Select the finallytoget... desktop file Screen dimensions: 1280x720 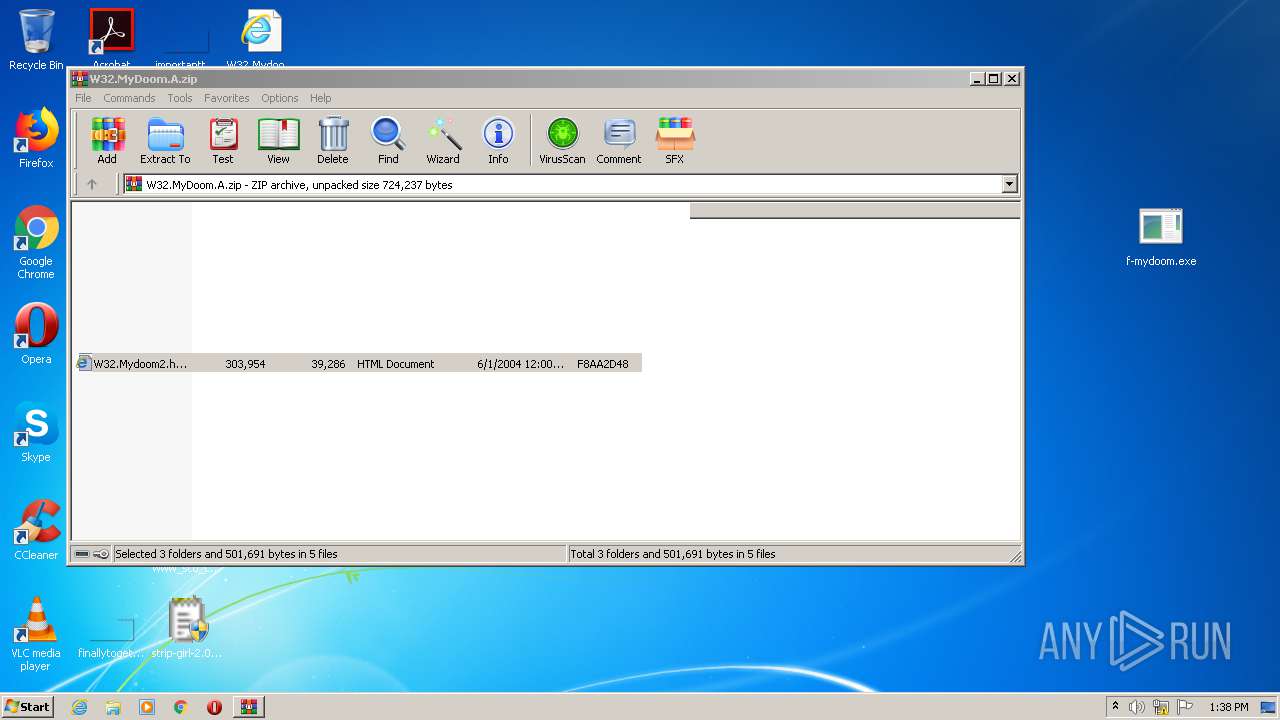point(111,636)
